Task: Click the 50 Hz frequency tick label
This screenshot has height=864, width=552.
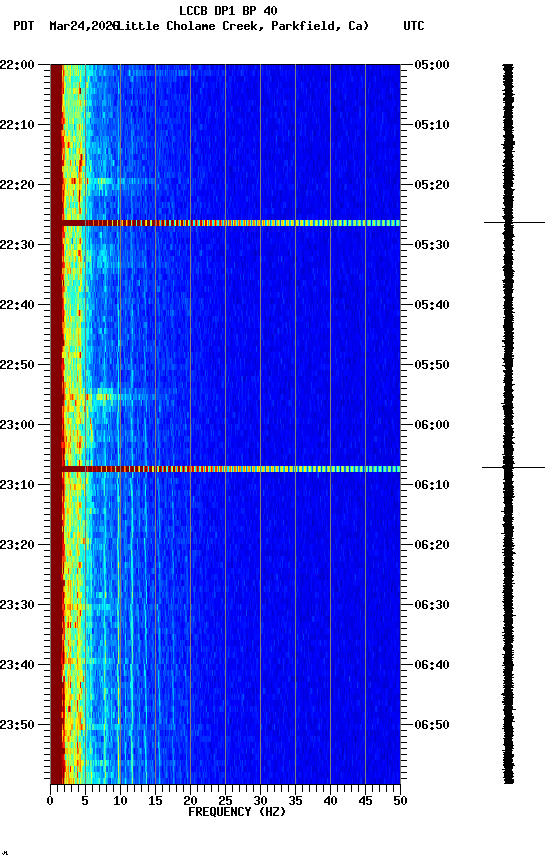Action: click(x=401, y=801)
